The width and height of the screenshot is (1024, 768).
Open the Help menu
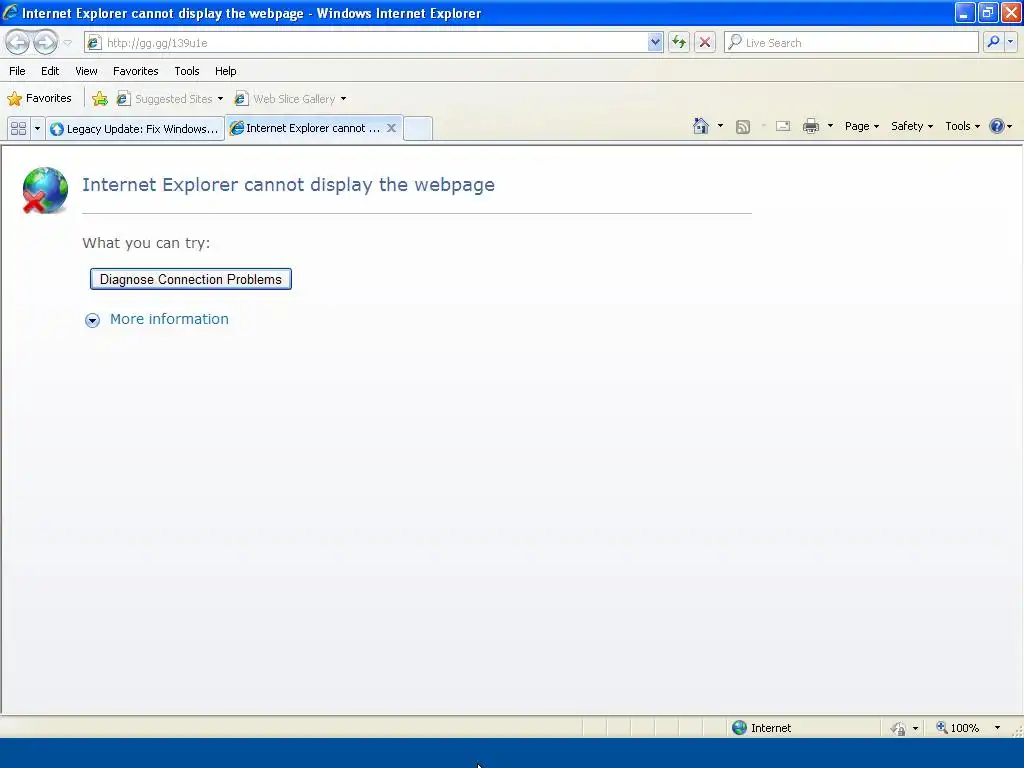click(x=225, y=71)
